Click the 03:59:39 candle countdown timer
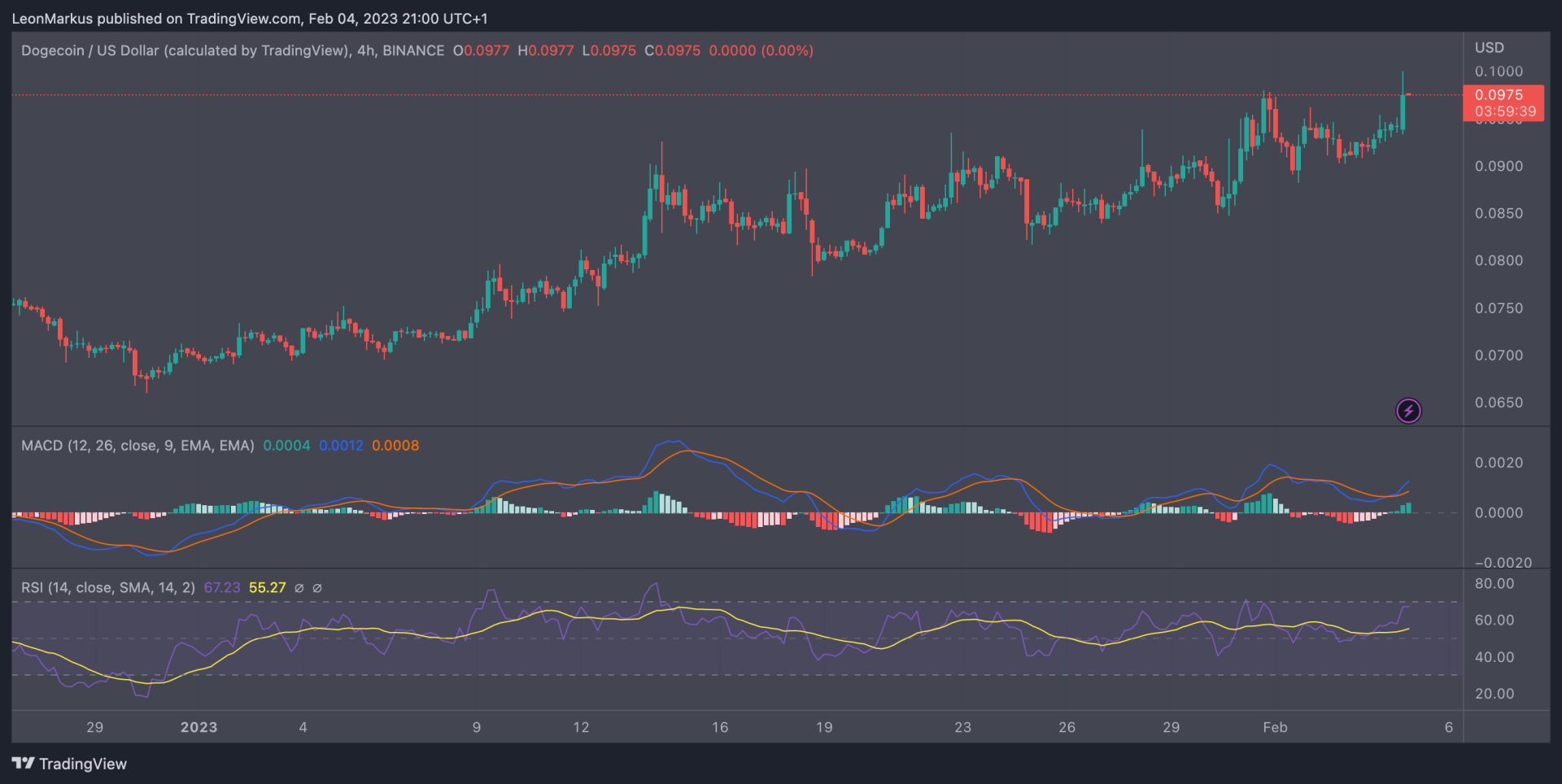Image resolution: width=1562 pixels, height=784 pixels. point(1505,111)
